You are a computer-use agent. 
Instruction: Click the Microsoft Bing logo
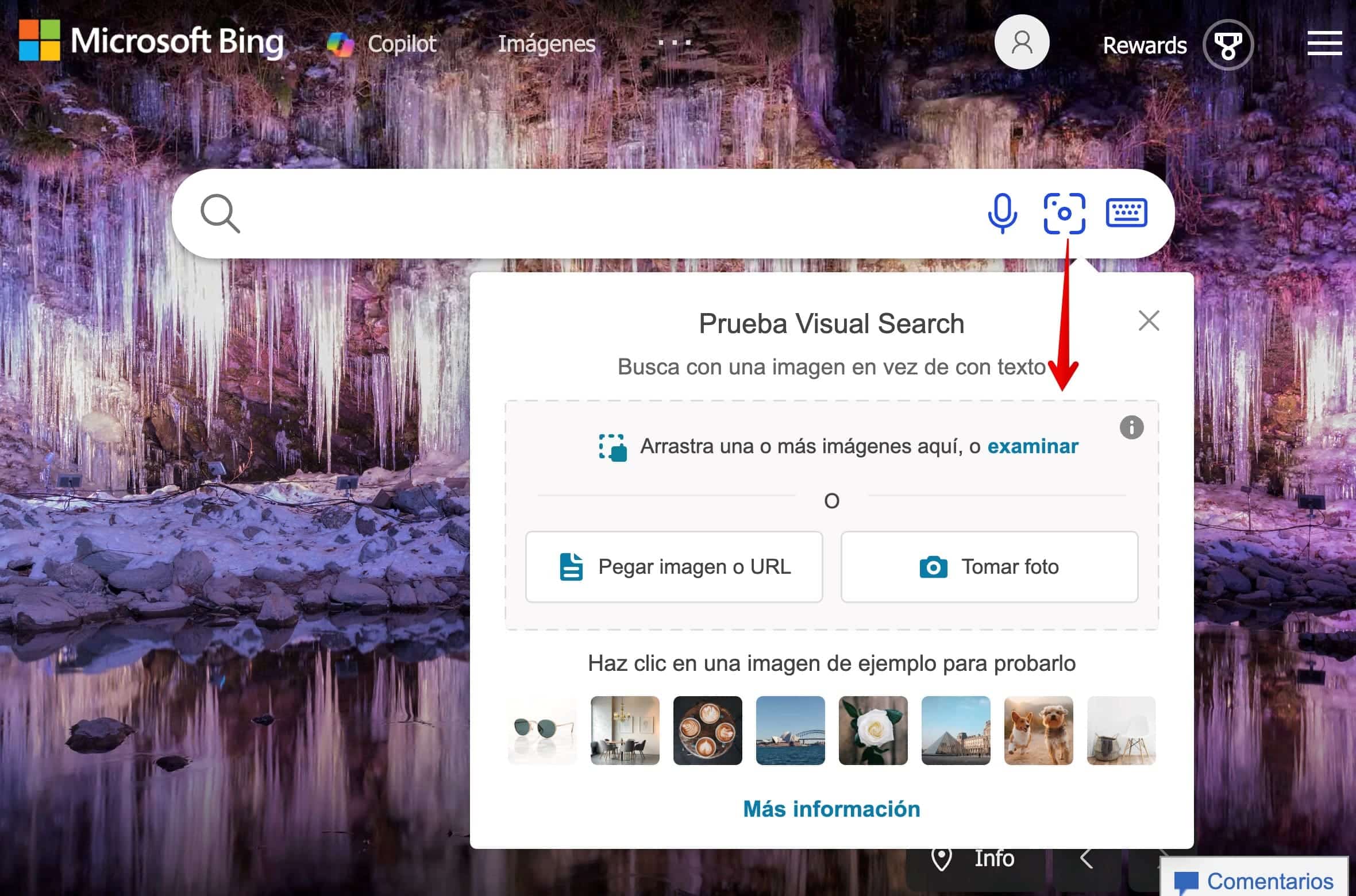point(151,41)
